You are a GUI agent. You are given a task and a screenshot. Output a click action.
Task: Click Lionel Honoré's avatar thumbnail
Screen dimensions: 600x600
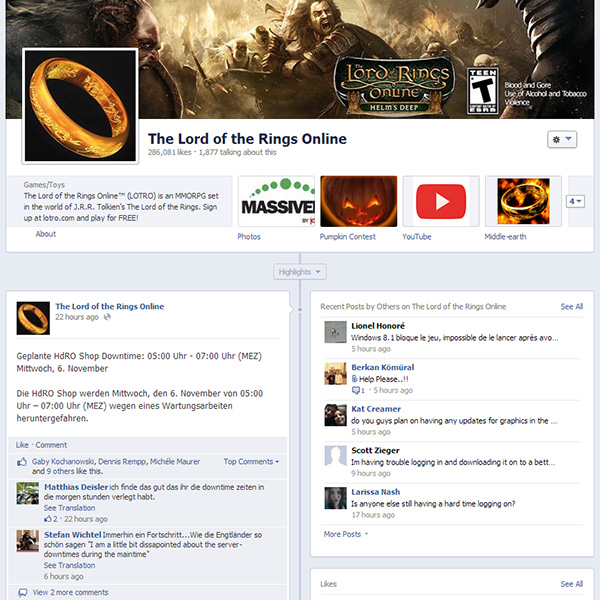(336, 332)
